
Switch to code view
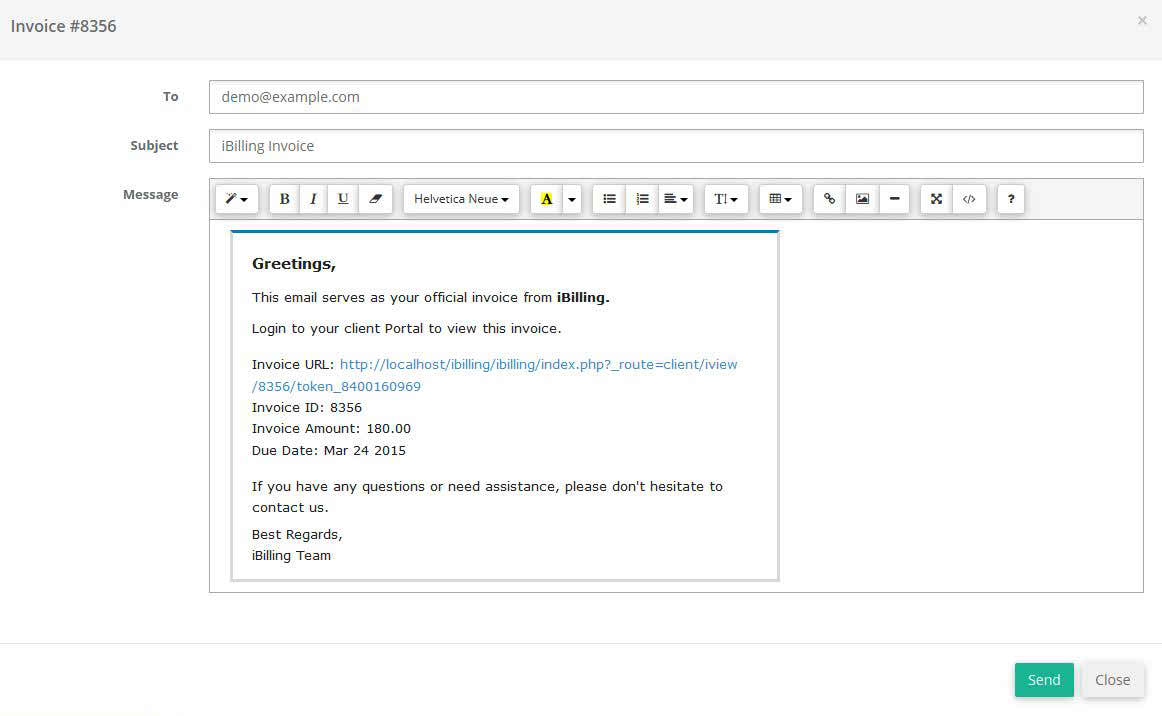[x=969, y=199]
